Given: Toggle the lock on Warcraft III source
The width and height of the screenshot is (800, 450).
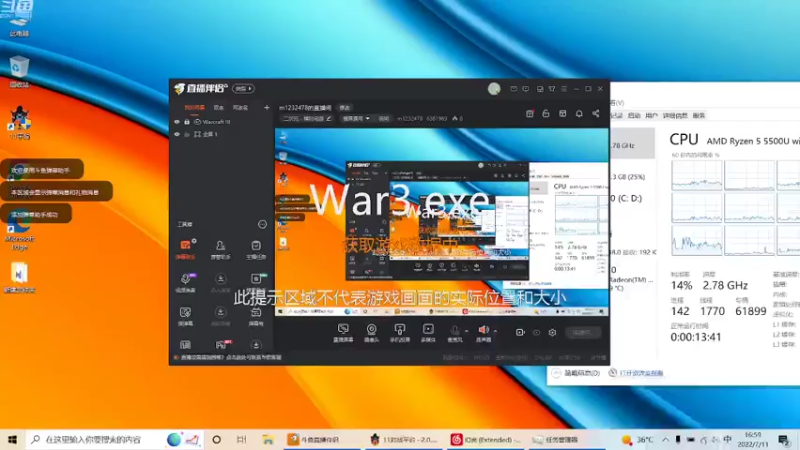Looking at the screenshot, I should click(x=187, y=122).
